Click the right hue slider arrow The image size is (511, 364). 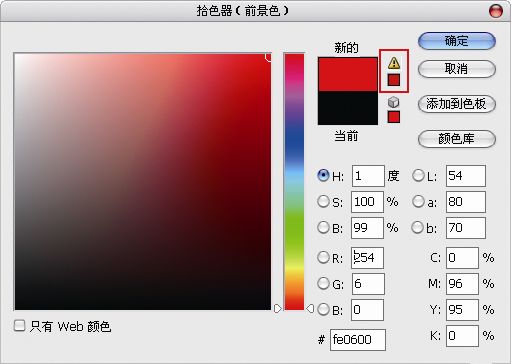click(x=310, y=309)
